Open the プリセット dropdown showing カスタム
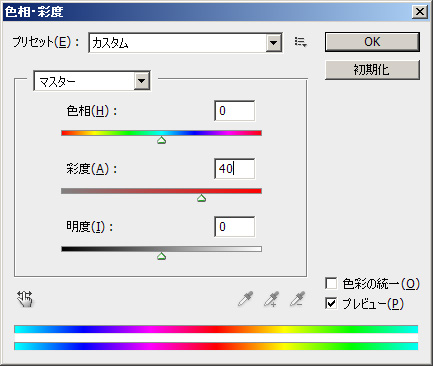 (186, 43)
